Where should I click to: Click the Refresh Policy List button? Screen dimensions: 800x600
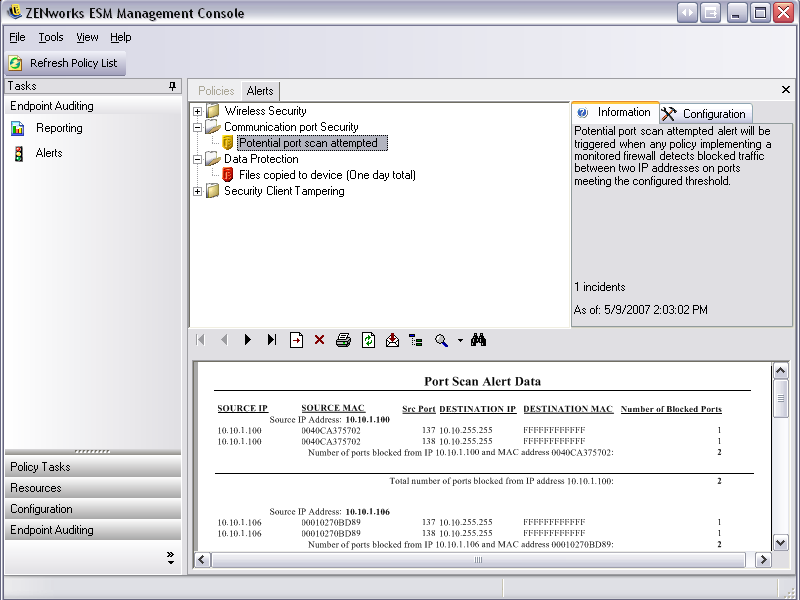(65, 63)
